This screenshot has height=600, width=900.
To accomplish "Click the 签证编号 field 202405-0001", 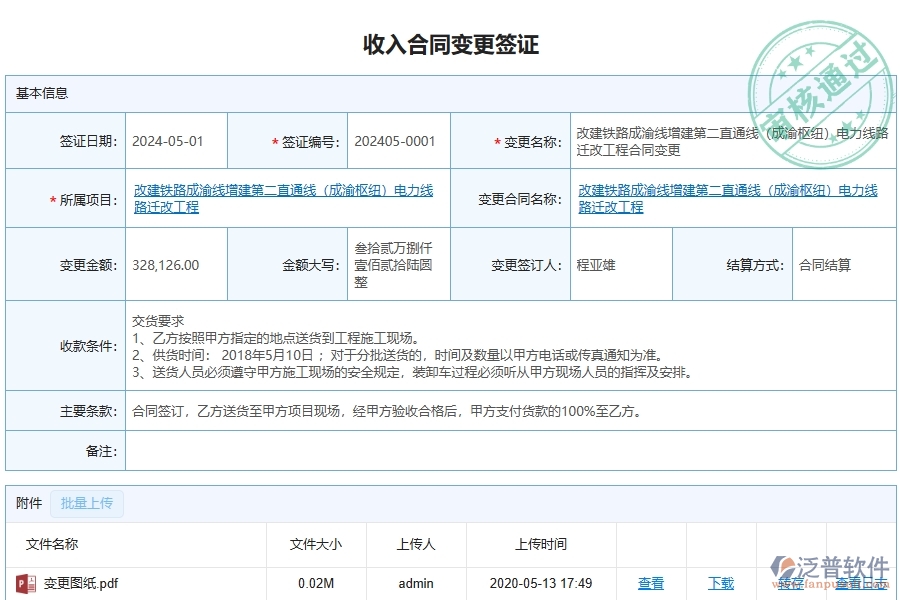I will coord(396,141).
